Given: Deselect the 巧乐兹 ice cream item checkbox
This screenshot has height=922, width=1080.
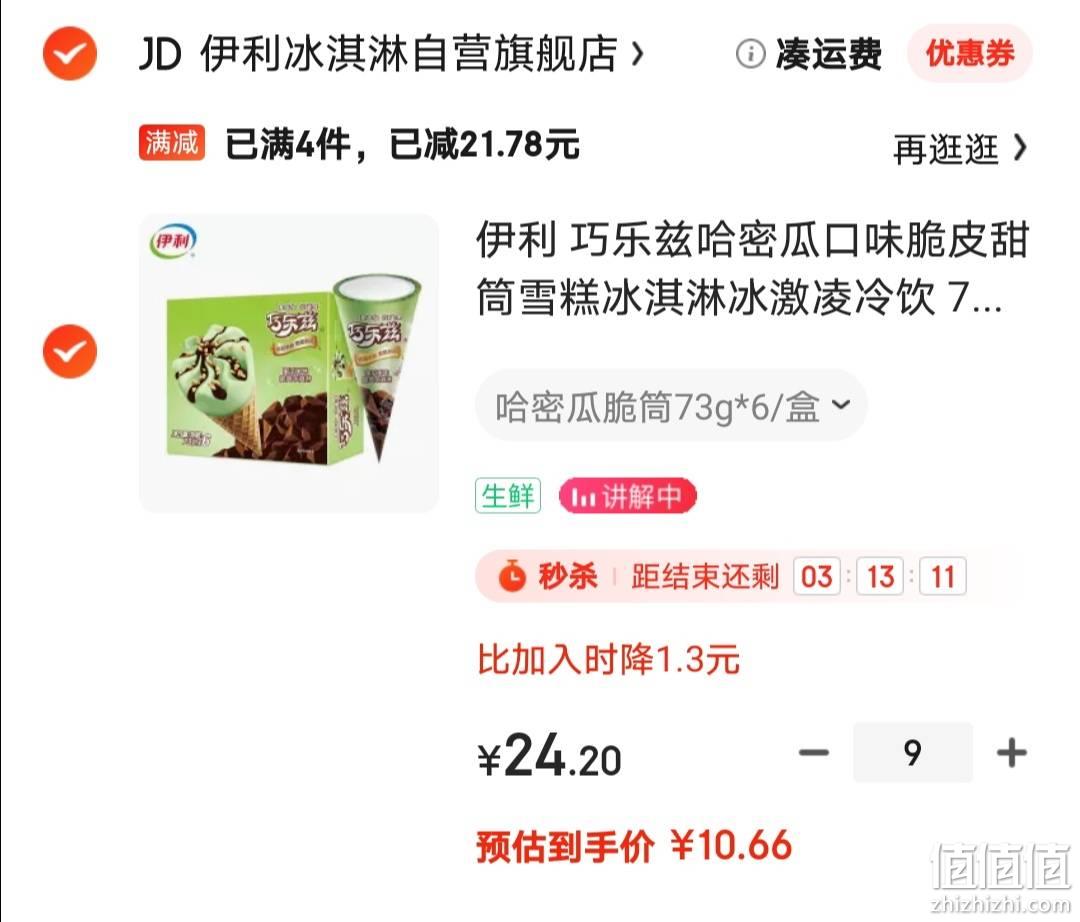Looking at the screenshot, I should click(70, 351).
